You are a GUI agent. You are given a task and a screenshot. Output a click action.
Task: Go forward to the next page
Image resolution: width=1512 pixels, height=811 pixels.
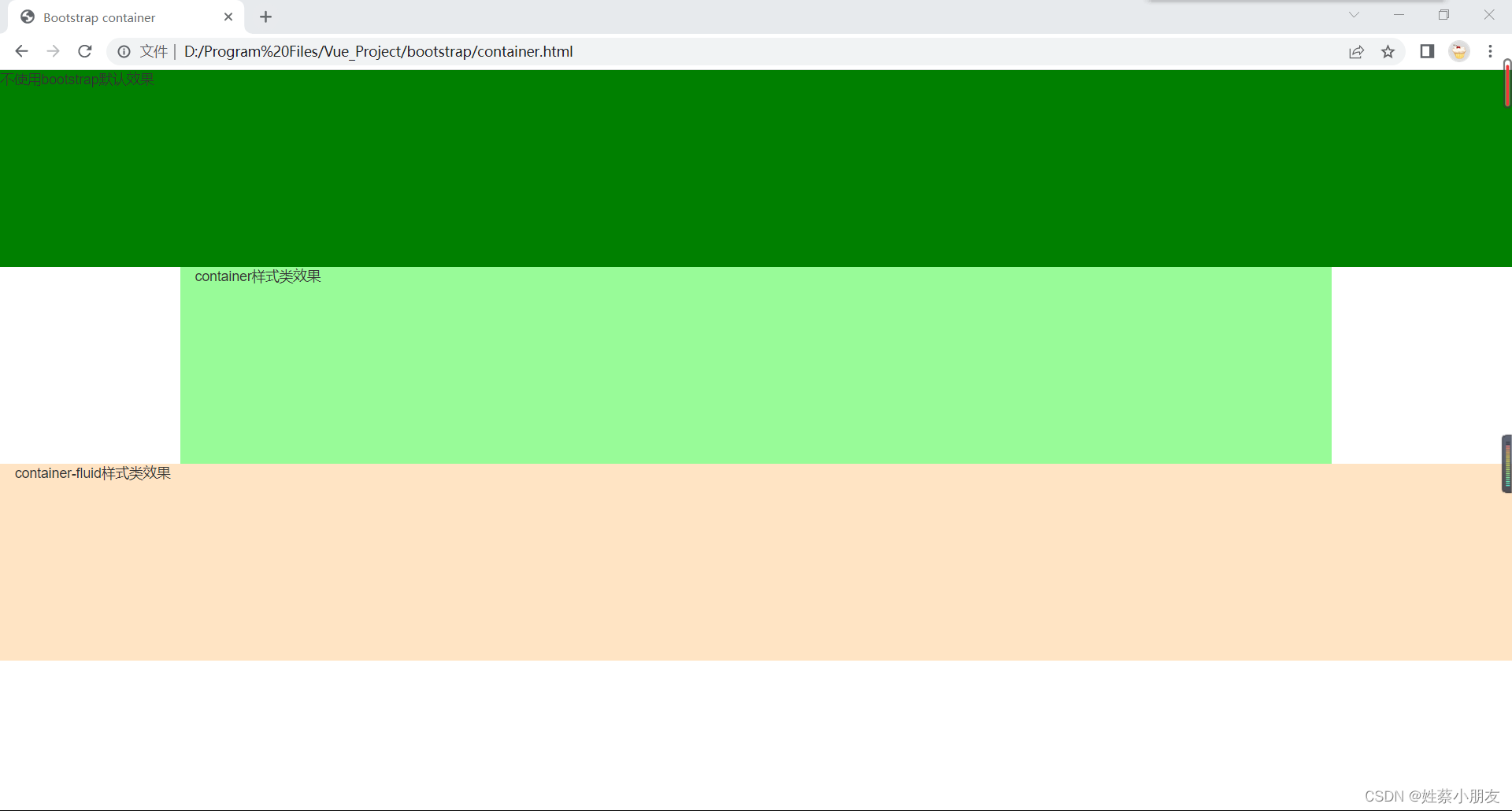coord(53,51)
